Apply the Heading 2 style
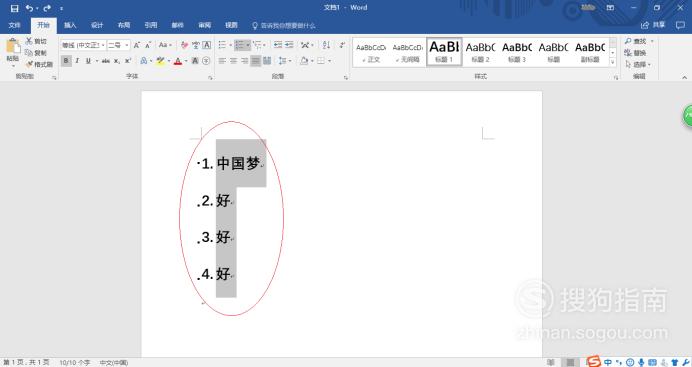Image resolution: width=692 pixels, height=367 pixels. pyautogui.click(x=481, y=52)
